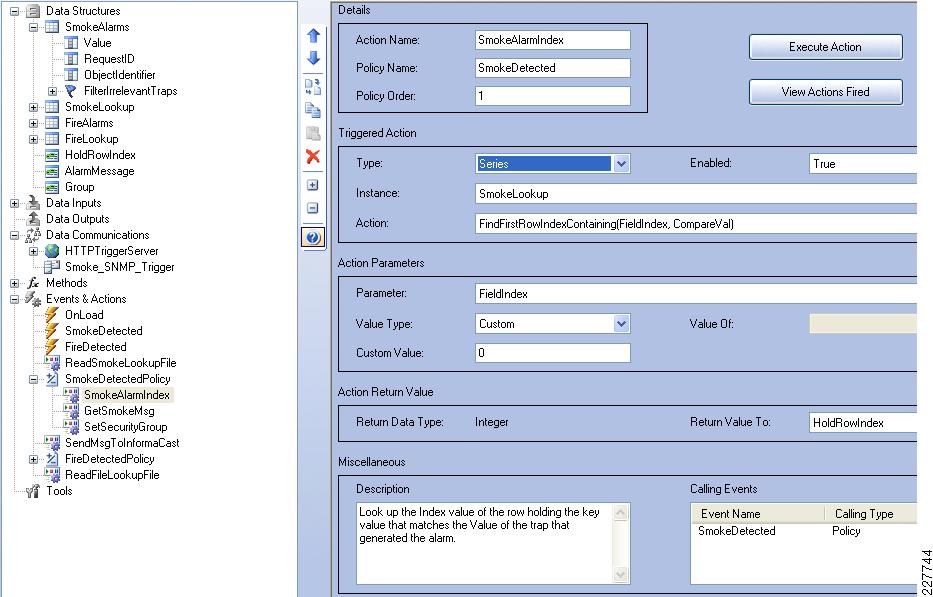Click the ReadSmokeLookupFile action icon

(x=52, y=363)
